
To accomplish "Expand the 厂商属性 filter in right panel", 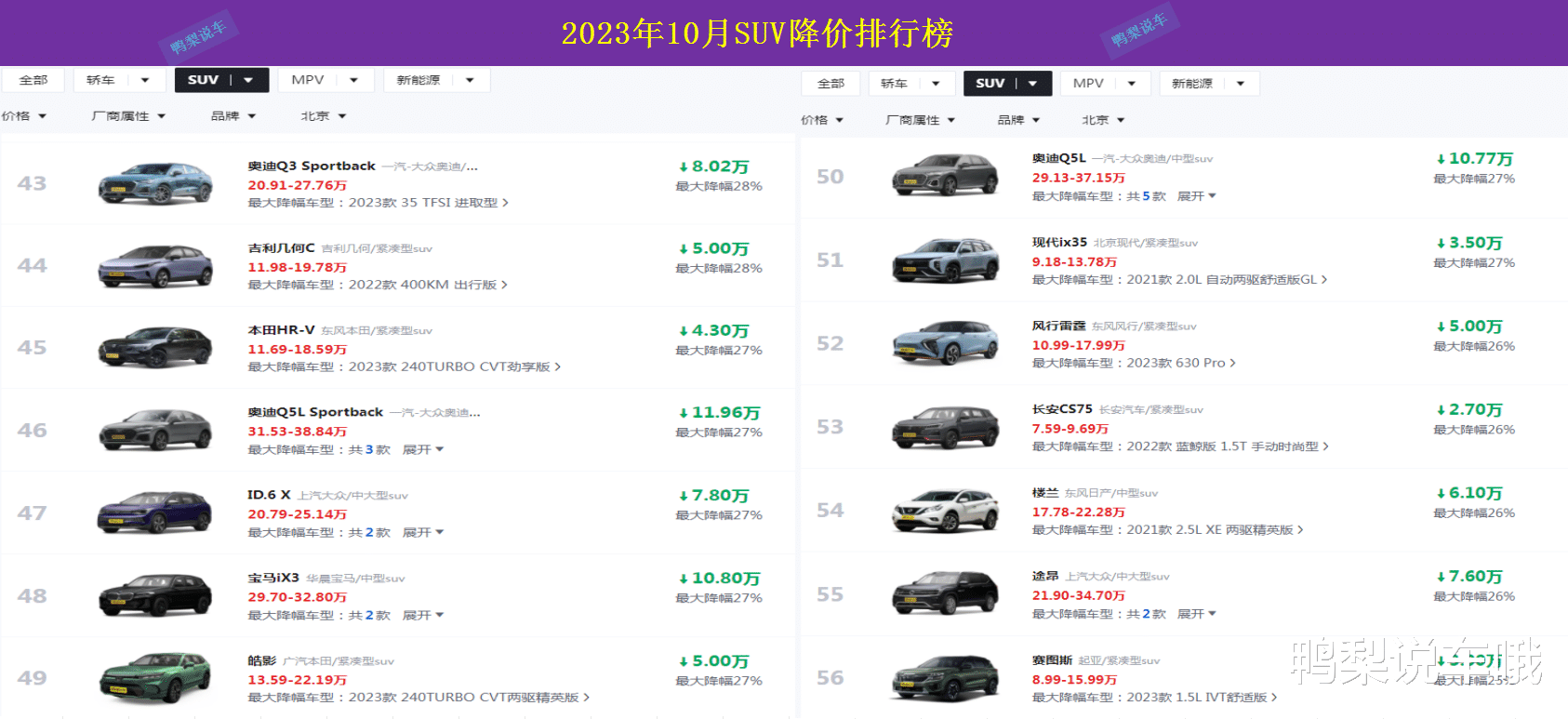I will tap(920, 120).
